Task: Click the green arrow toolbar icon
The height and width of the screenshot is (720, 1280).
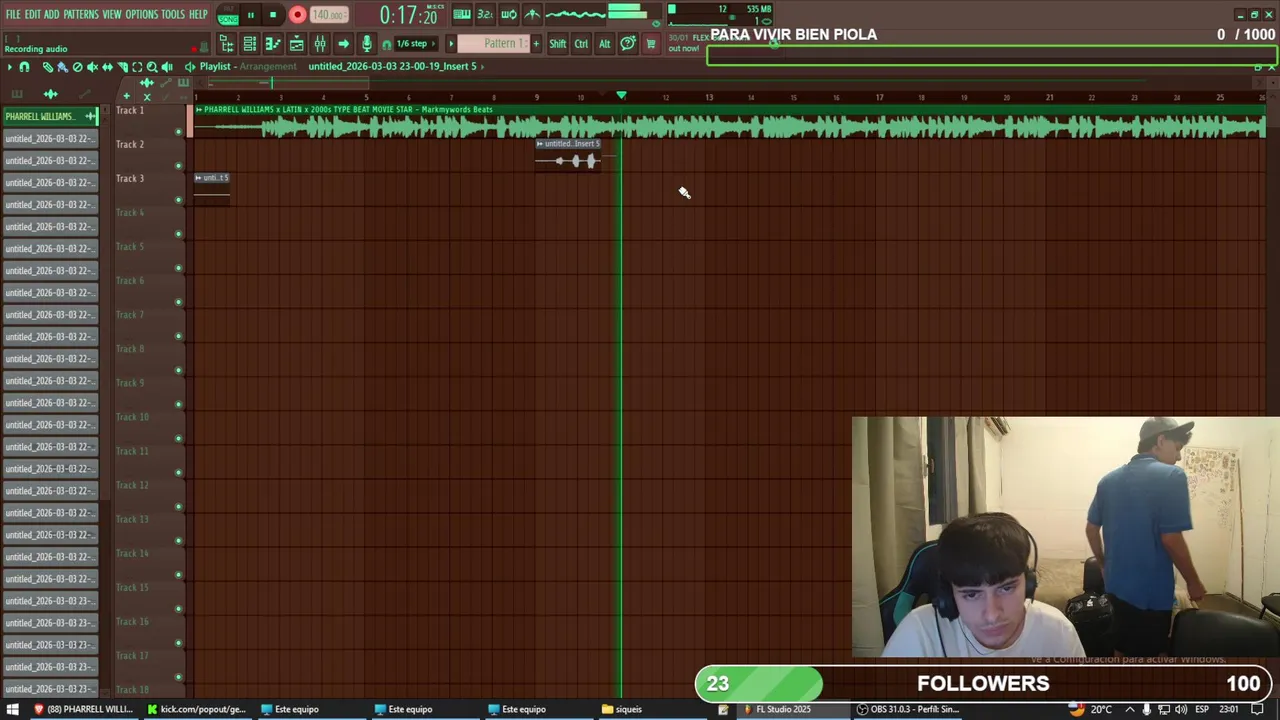Action: (x=343, y=44)
